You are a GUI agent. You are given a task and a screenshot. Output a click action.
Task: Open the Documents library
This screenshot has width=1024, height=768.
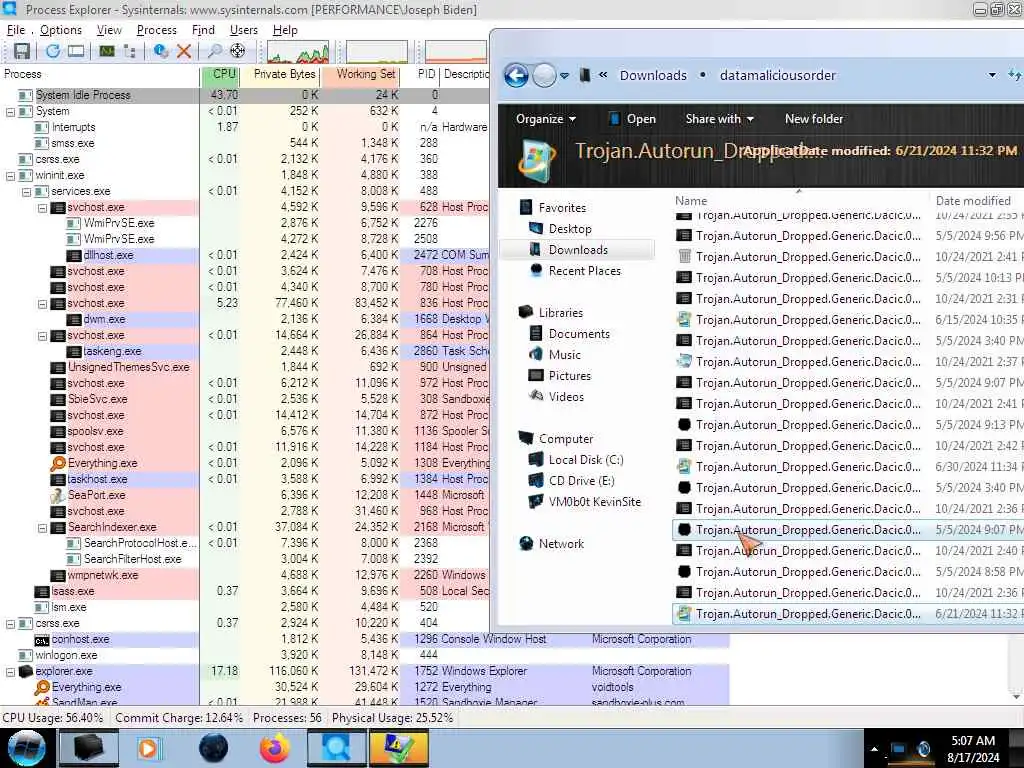578,334
